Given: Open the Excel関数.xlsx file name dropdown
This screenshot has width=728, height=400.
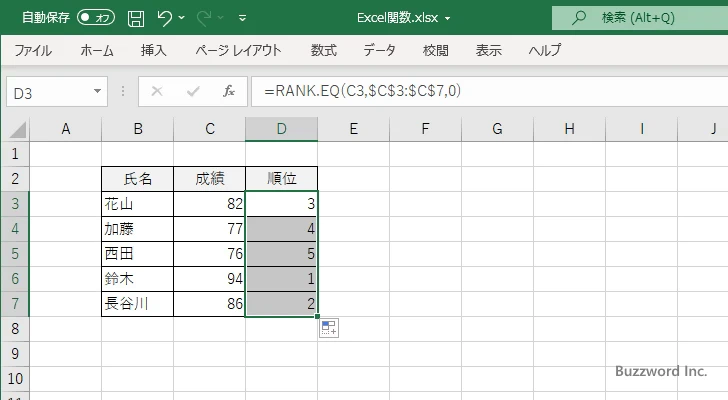Looking at the screenshot, I should coord(448,18).
